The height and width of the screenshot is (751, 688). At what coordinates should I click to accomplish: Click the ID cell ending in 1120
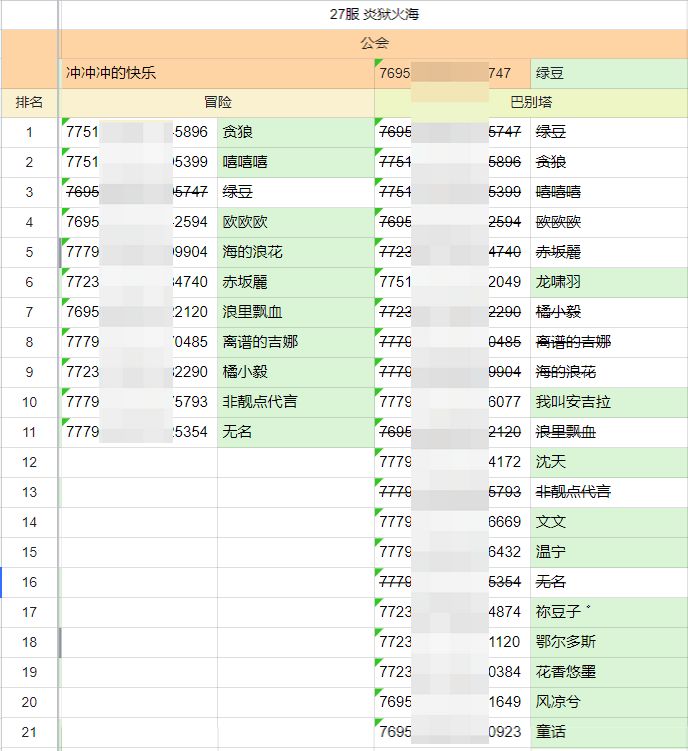point(452,642)
